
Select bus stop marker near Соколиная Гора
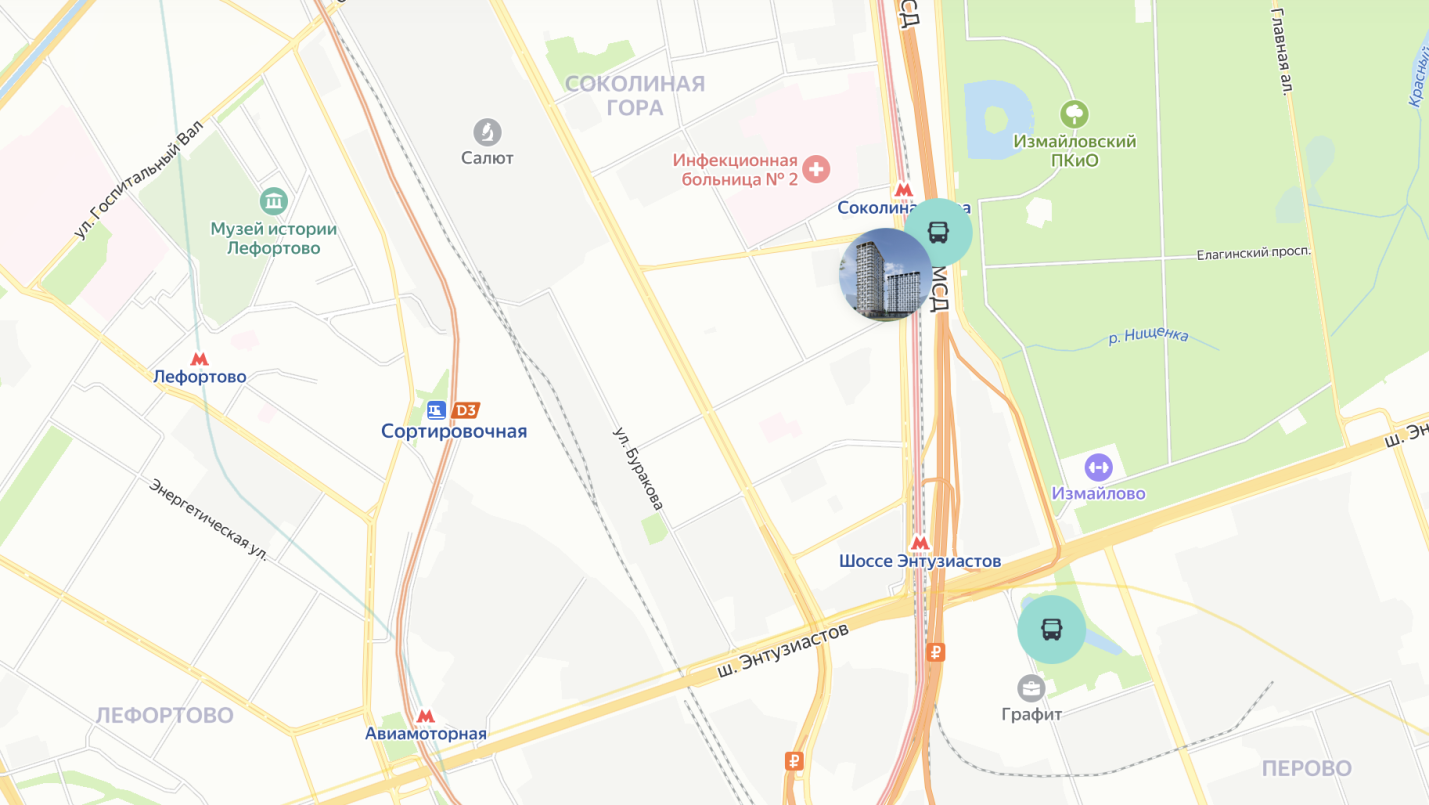click(x=938, y=232)
